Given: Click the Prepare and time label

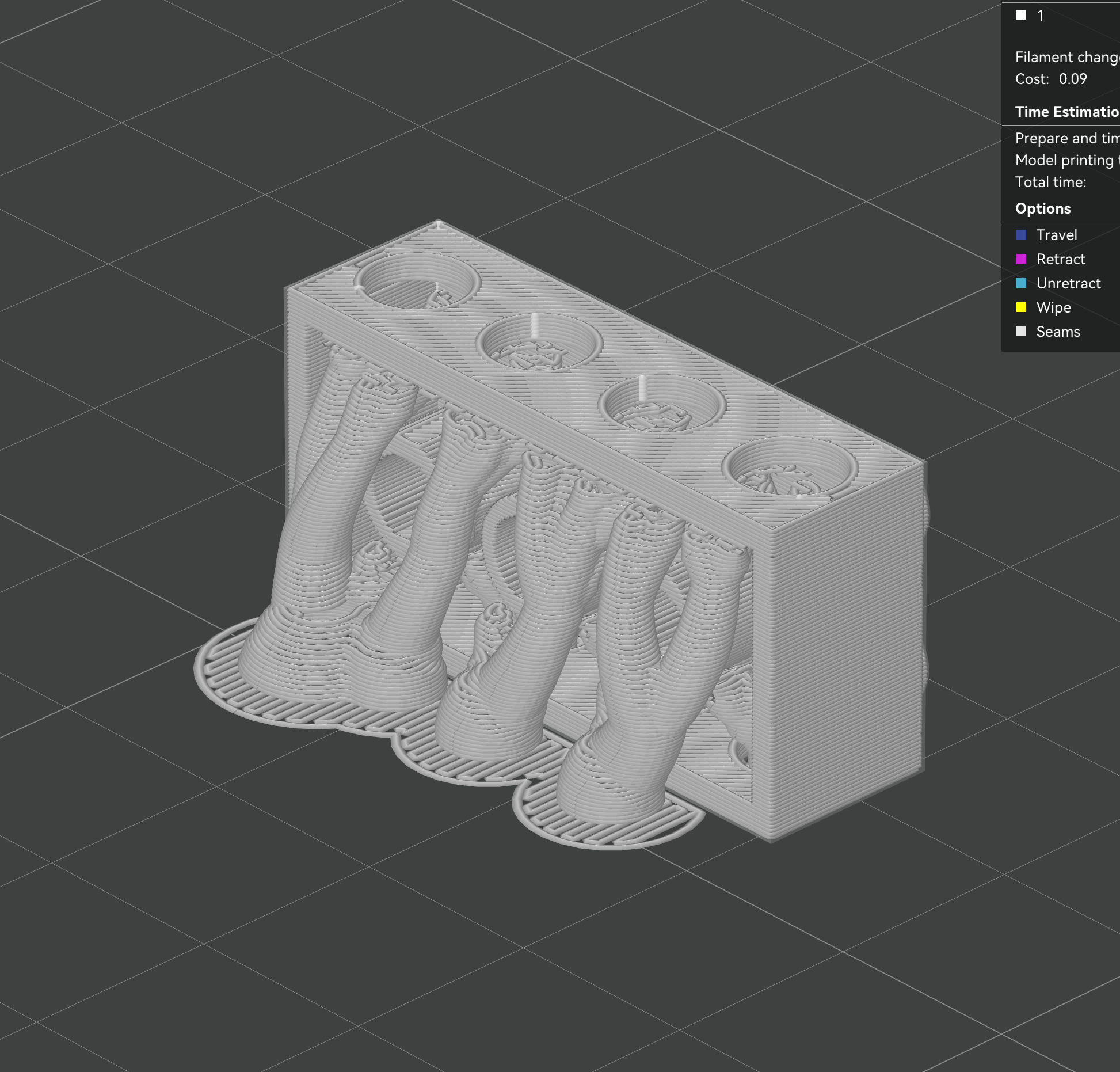Looking at the screenshot, I should 1067,138.
